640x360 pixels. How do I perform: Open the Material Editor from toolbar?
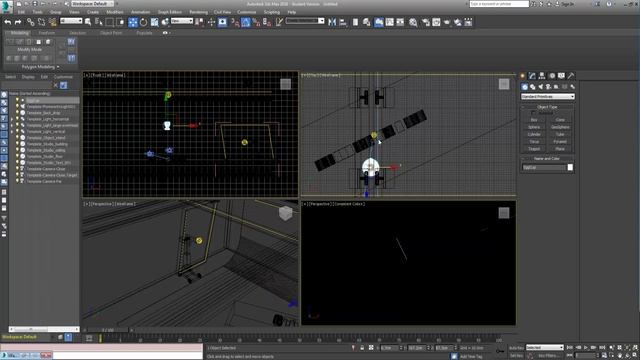coord(413,22)
